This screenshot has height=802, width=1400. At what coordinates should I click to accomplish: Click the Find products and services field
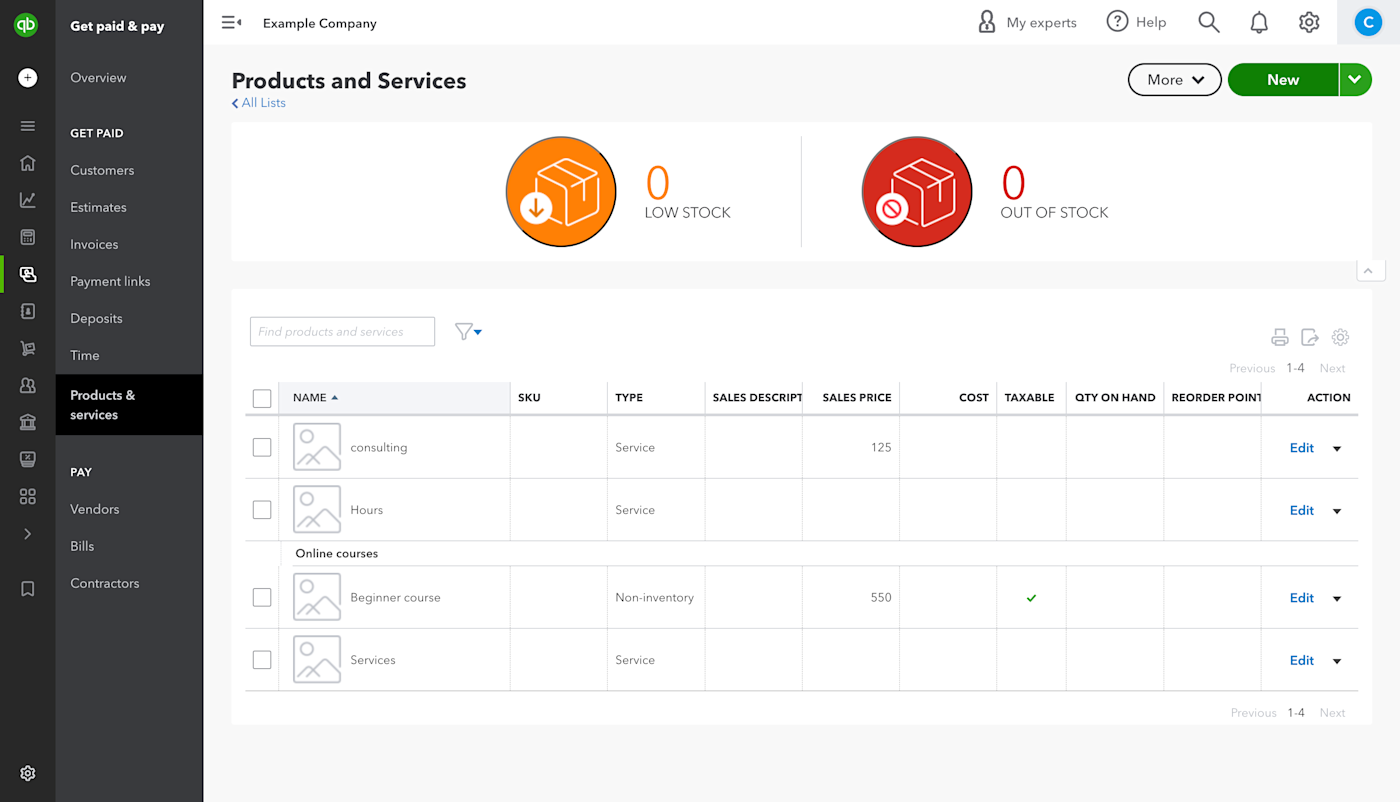coord(342,332)
